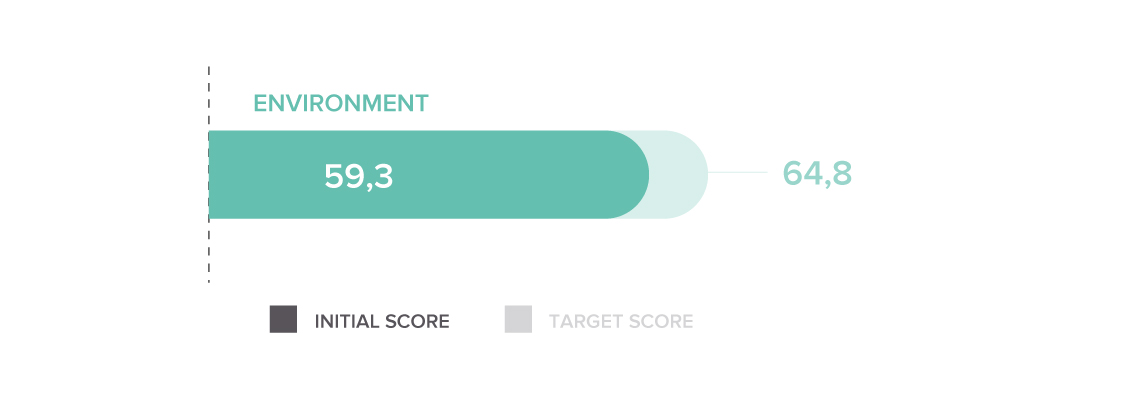The image size is (1125, 400).
Task: Click the digit 5 in 59,3
Action: (x=334, y=176)
